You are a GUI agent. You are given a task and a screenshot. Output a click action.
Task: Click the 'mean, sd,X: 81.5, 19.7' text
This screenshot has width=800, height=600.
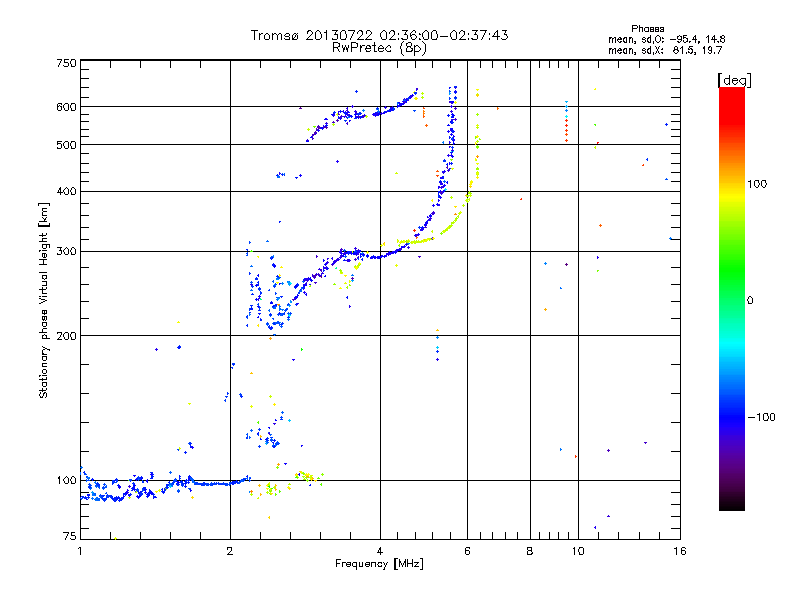pos(665,50)
